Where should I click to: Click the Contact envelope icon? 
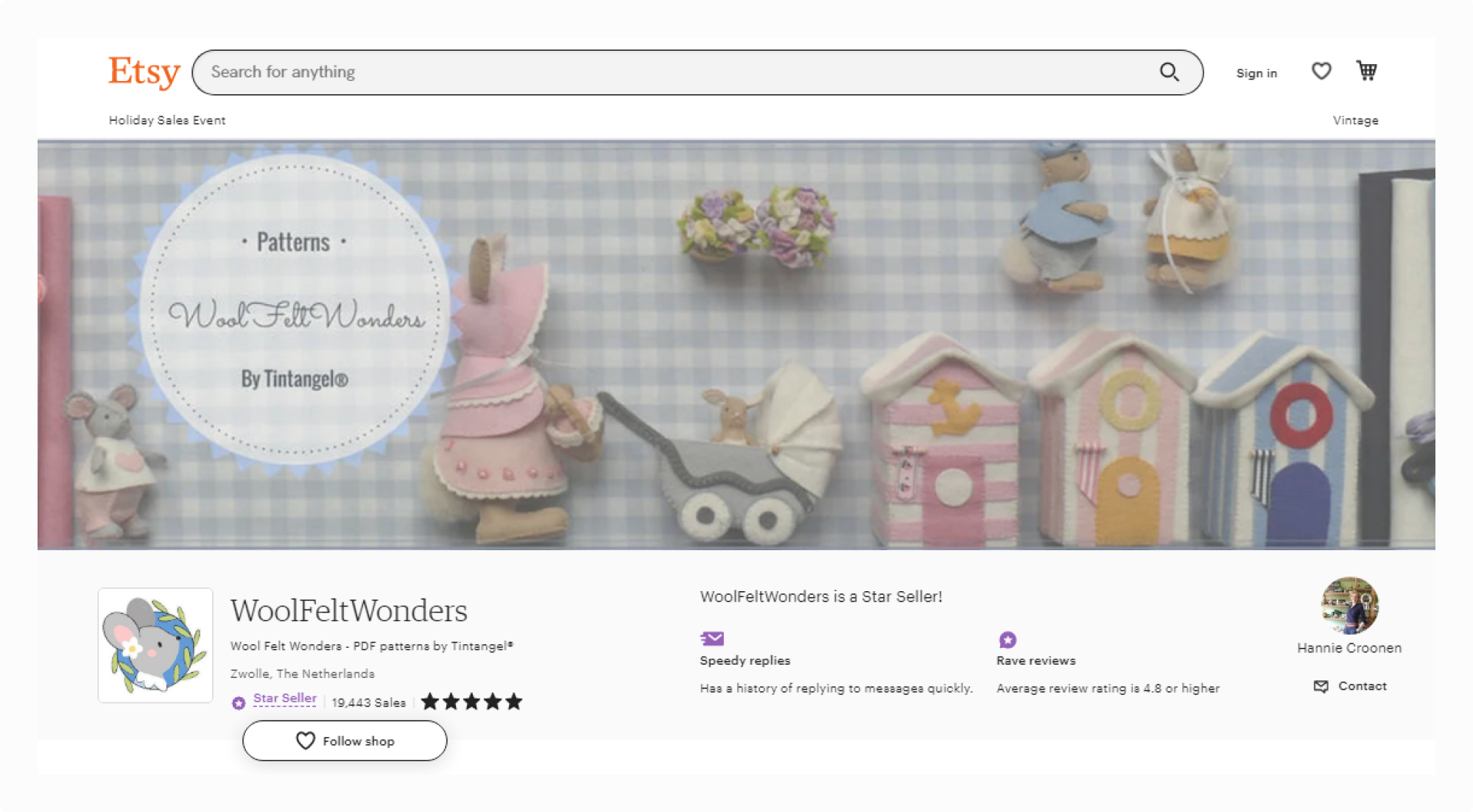(x=1321, y=686)
